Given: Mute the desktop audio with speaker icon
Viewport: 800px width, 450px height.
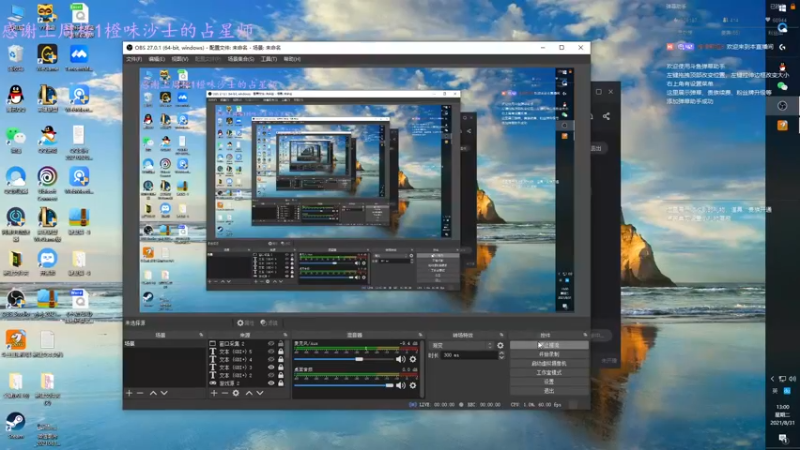Looking at the screenshot, I should [401, 385].
